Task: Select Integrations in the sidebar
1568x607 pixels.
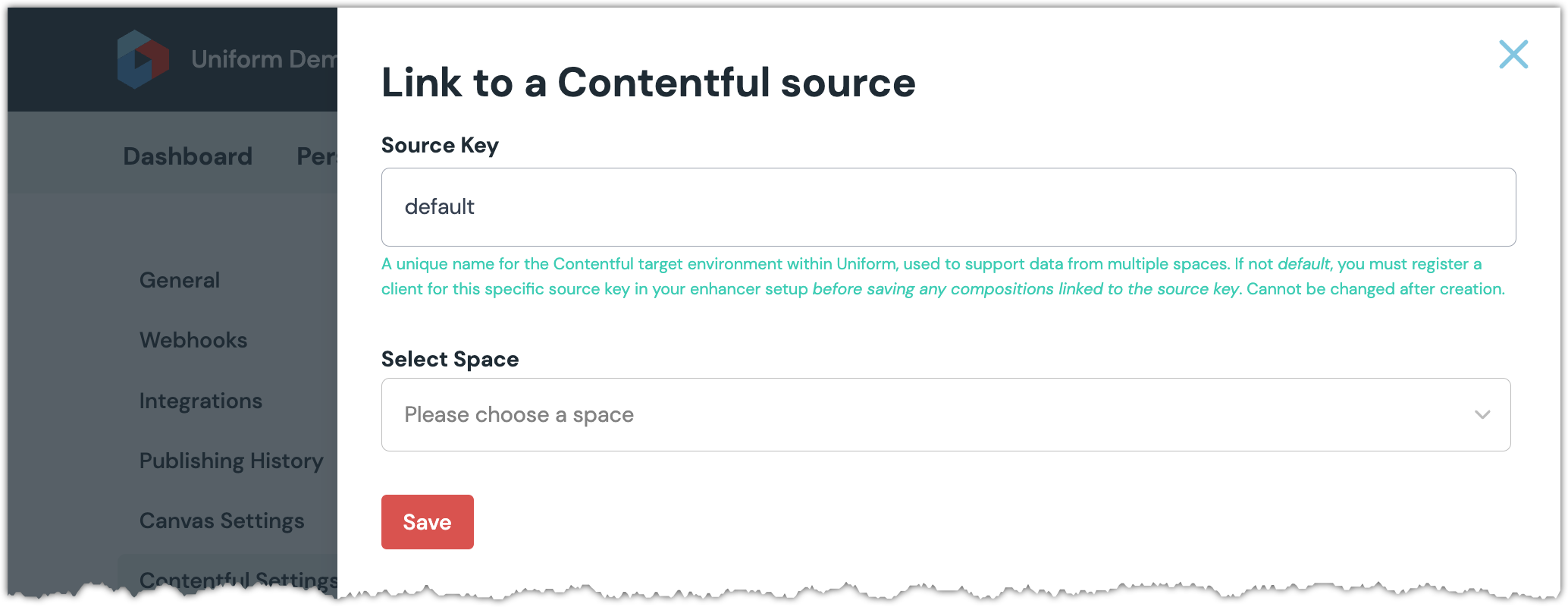Action: point(201,401)
